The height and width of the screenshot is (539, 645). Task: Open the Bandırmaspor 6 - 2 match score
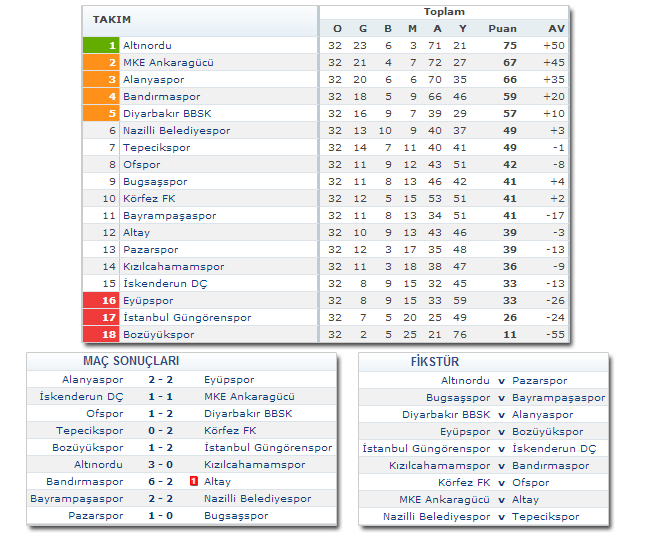pos(161,481)
